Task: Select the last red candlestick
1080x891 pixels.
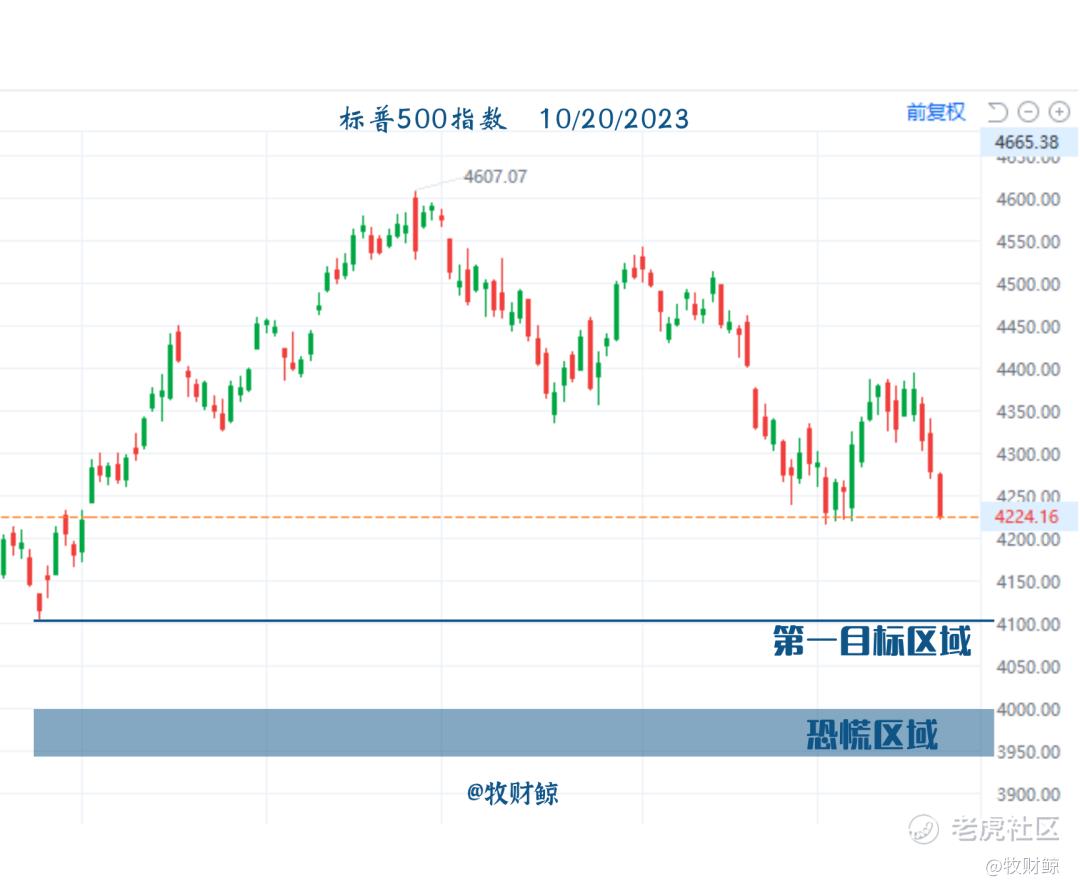Action: [x=940, y=495]
